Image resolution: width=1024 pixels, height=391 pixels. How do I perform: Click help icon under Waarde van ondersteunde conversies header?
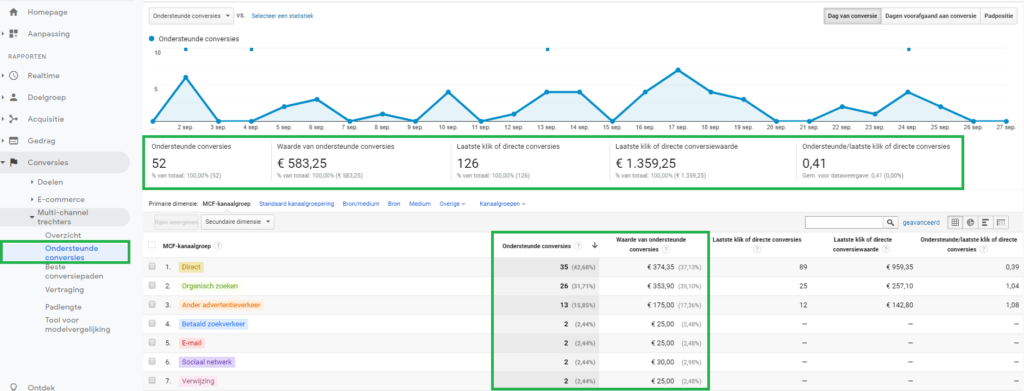click(x=665, y=249)
